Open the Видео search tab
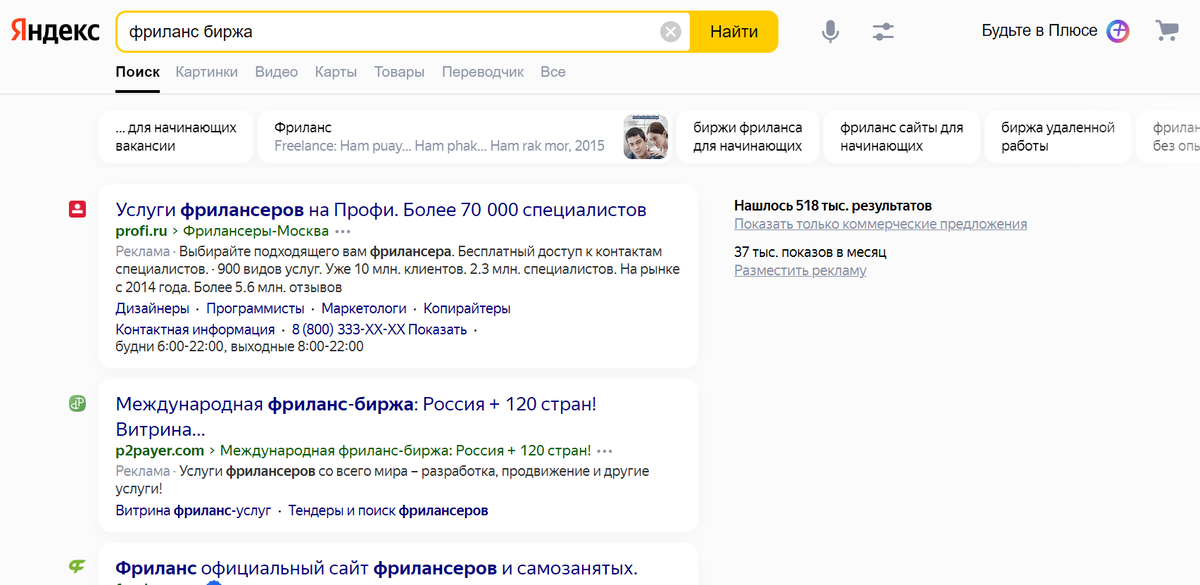 point(276,72)
